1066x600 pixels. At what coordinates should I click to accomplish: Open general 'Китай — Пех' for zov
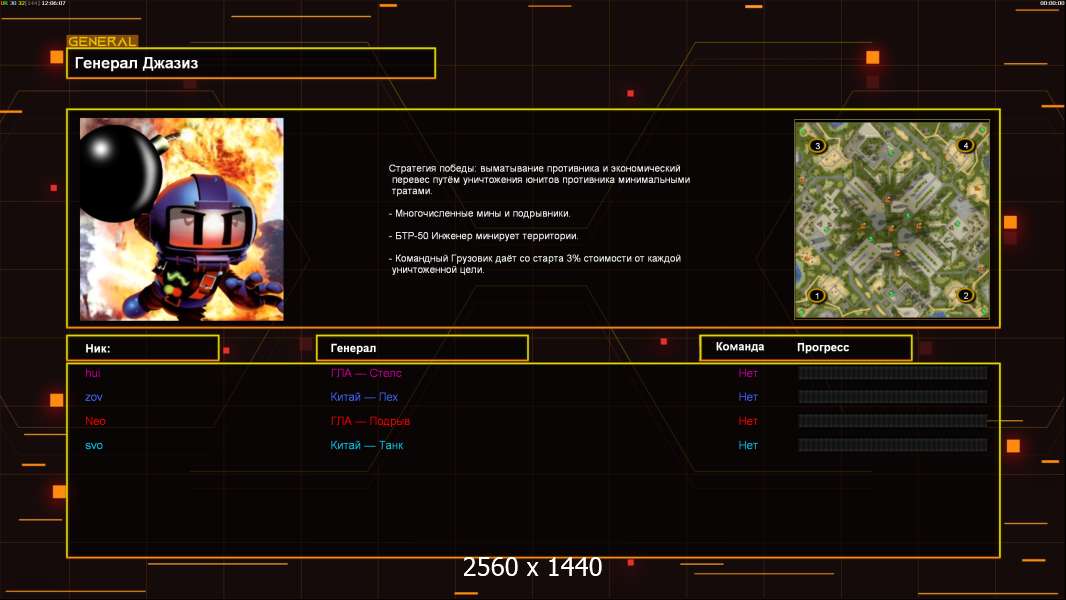tap(364, 397)
